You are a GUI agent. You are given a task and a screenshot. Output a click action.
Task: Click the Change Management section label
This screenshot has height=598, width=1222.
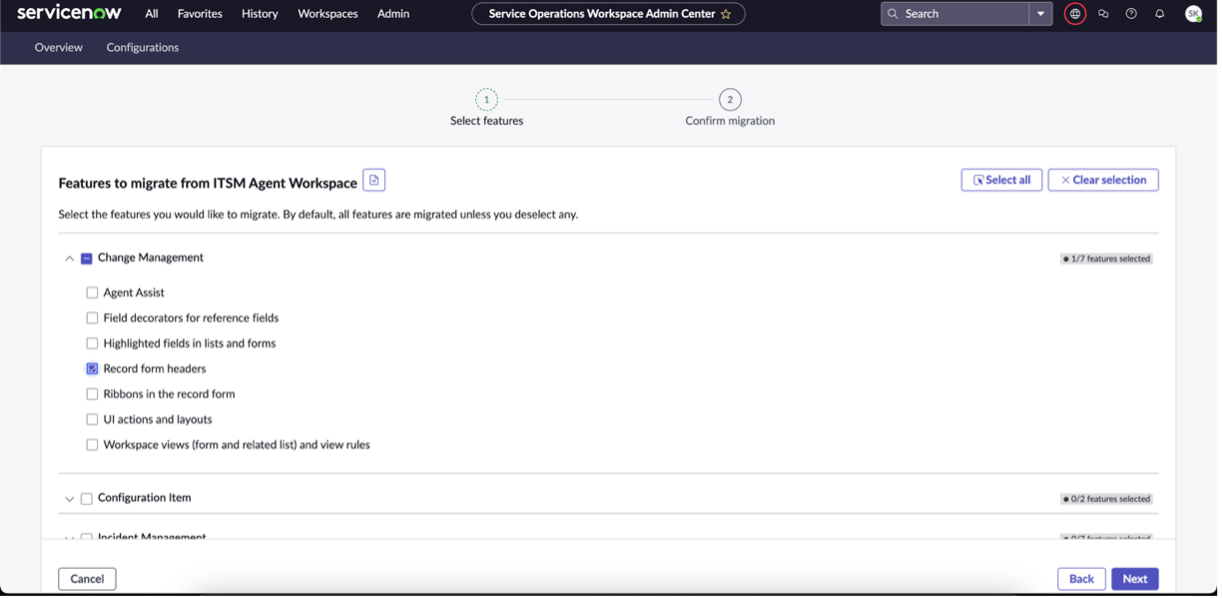click(x=151, y=258)
